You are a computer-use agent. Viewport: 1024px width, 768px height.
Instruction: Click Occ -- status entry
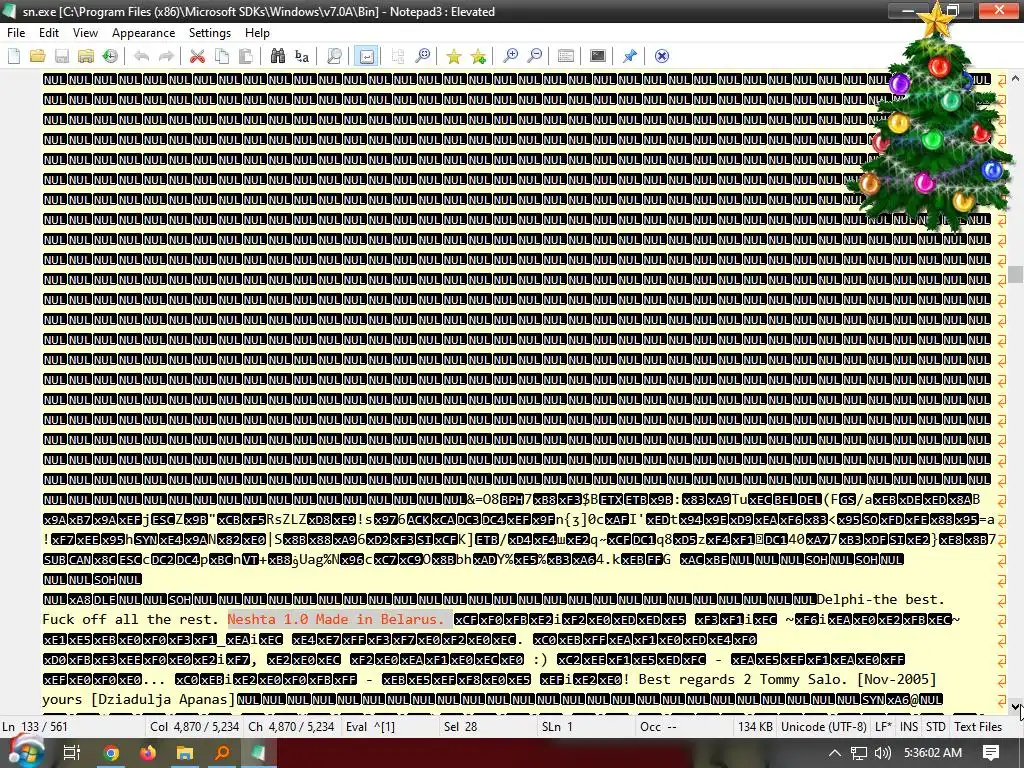coord(658,727)
